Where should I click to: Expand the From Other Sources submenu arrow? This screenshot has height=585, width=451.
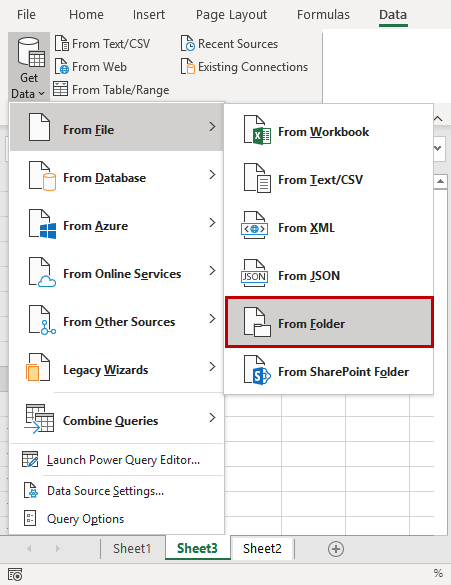pyautogui.click(x=212, y=319)
